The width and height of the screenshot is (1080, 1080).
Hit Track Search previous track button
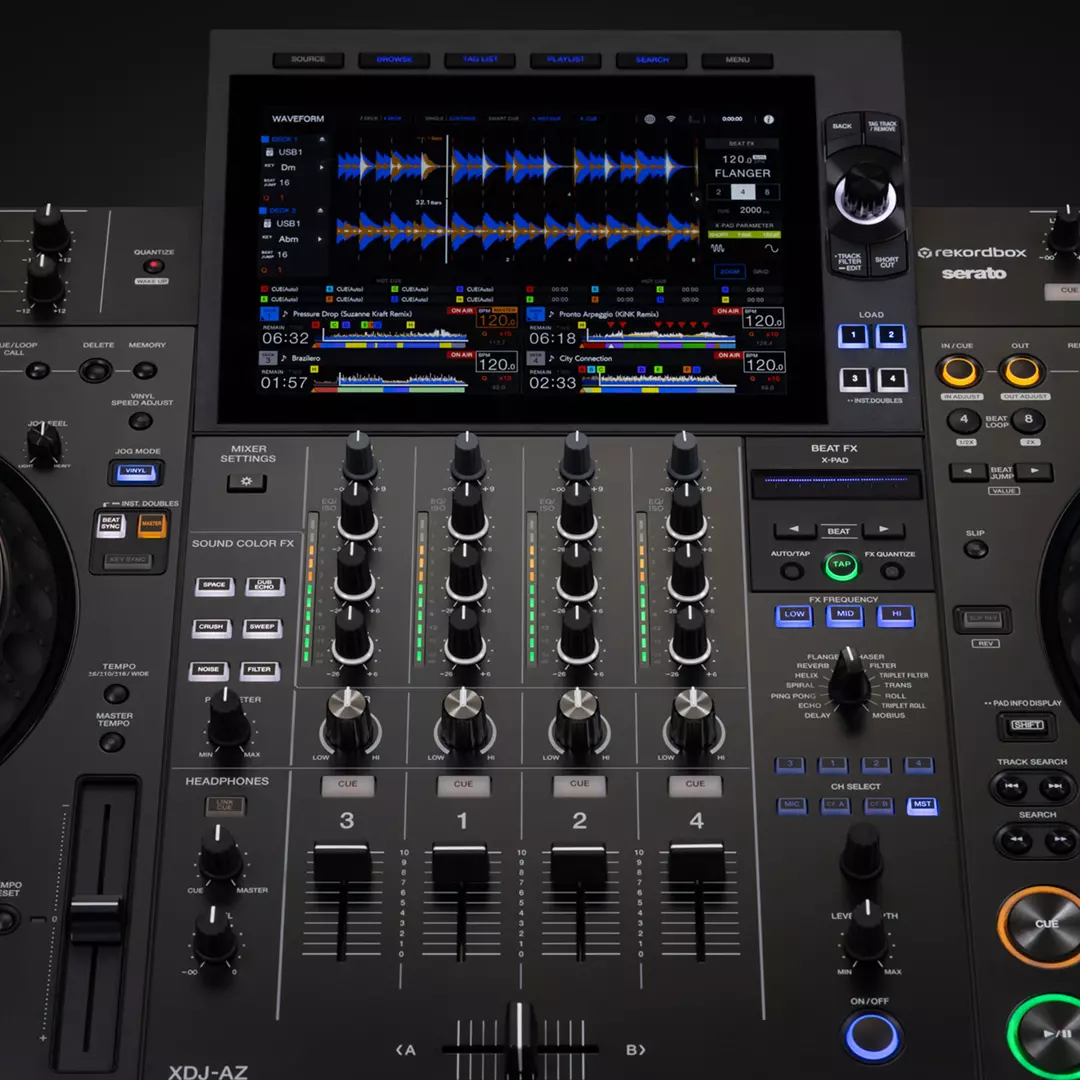[1011, 786]
